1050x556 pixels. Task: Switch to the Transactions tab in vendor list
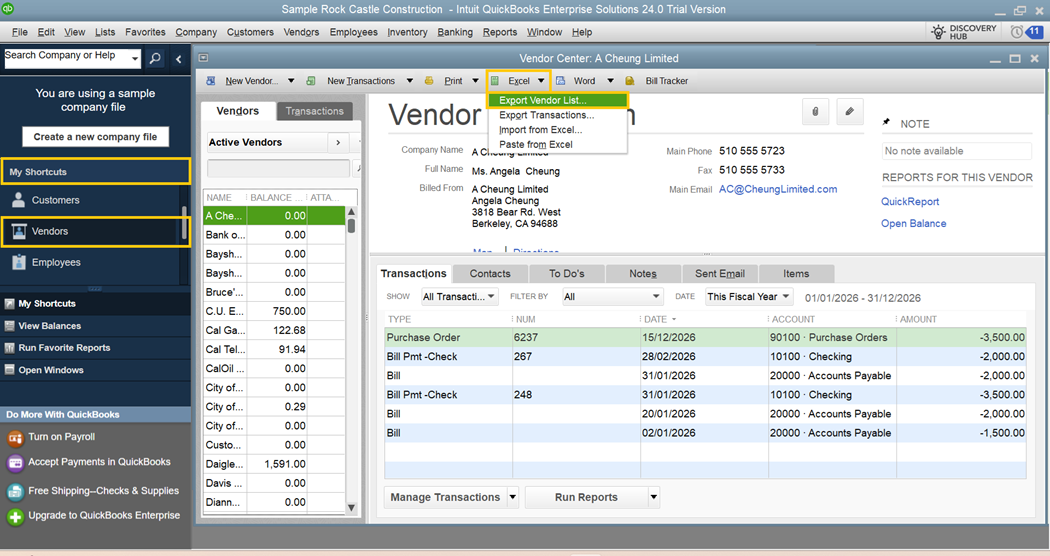315,111
